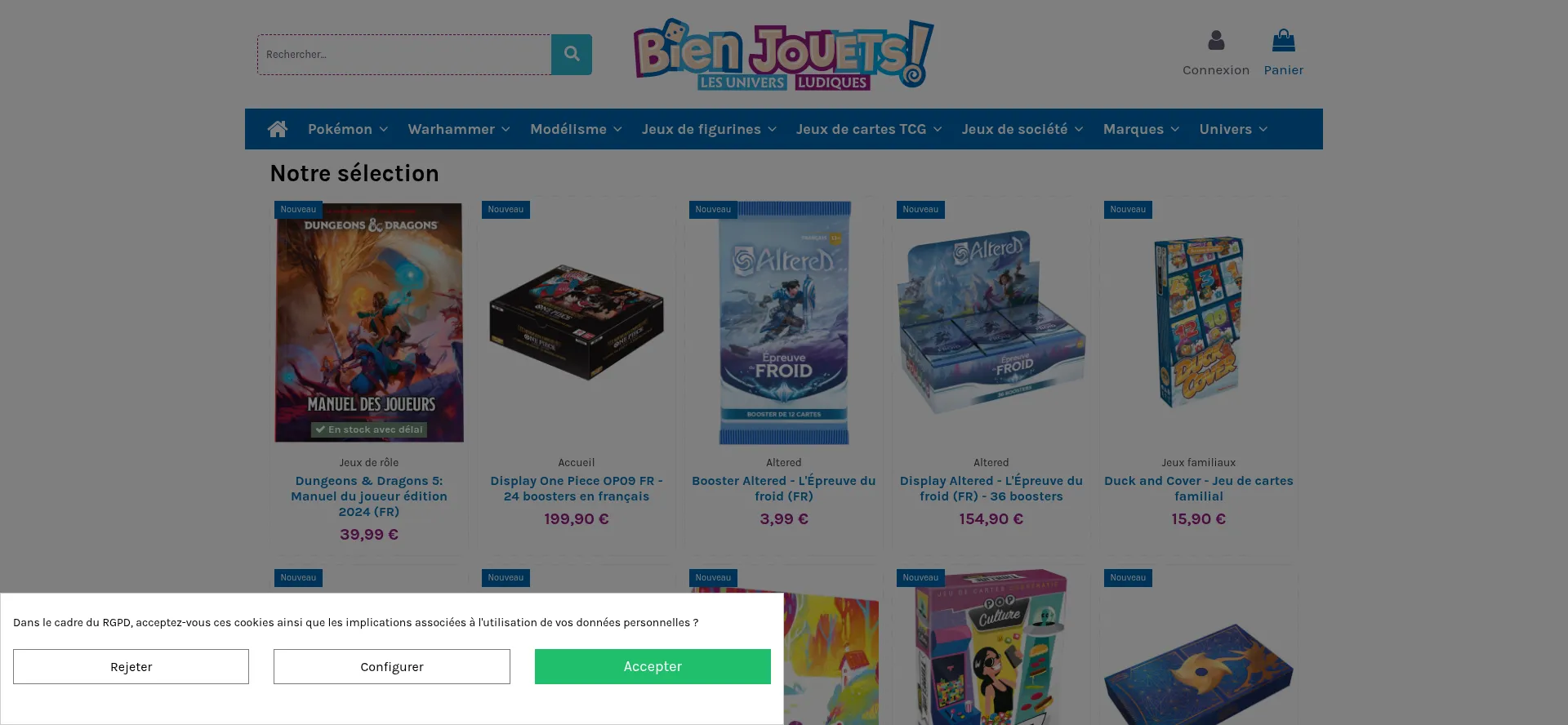Click the Bien Jouets logo

(x=784, y=54)
